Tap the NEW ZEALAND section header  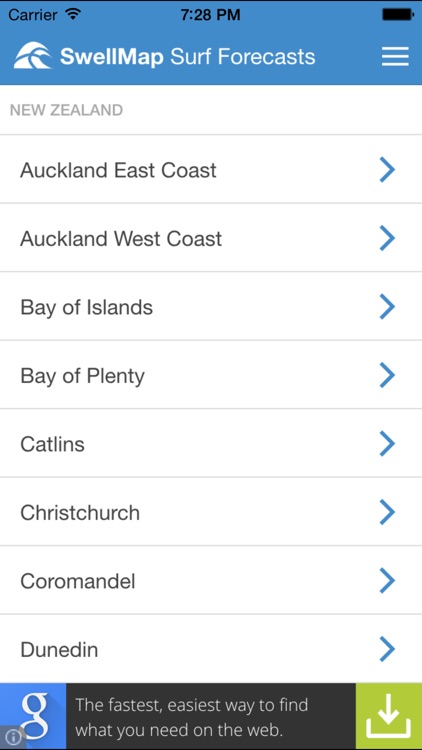tap(67, 110)
